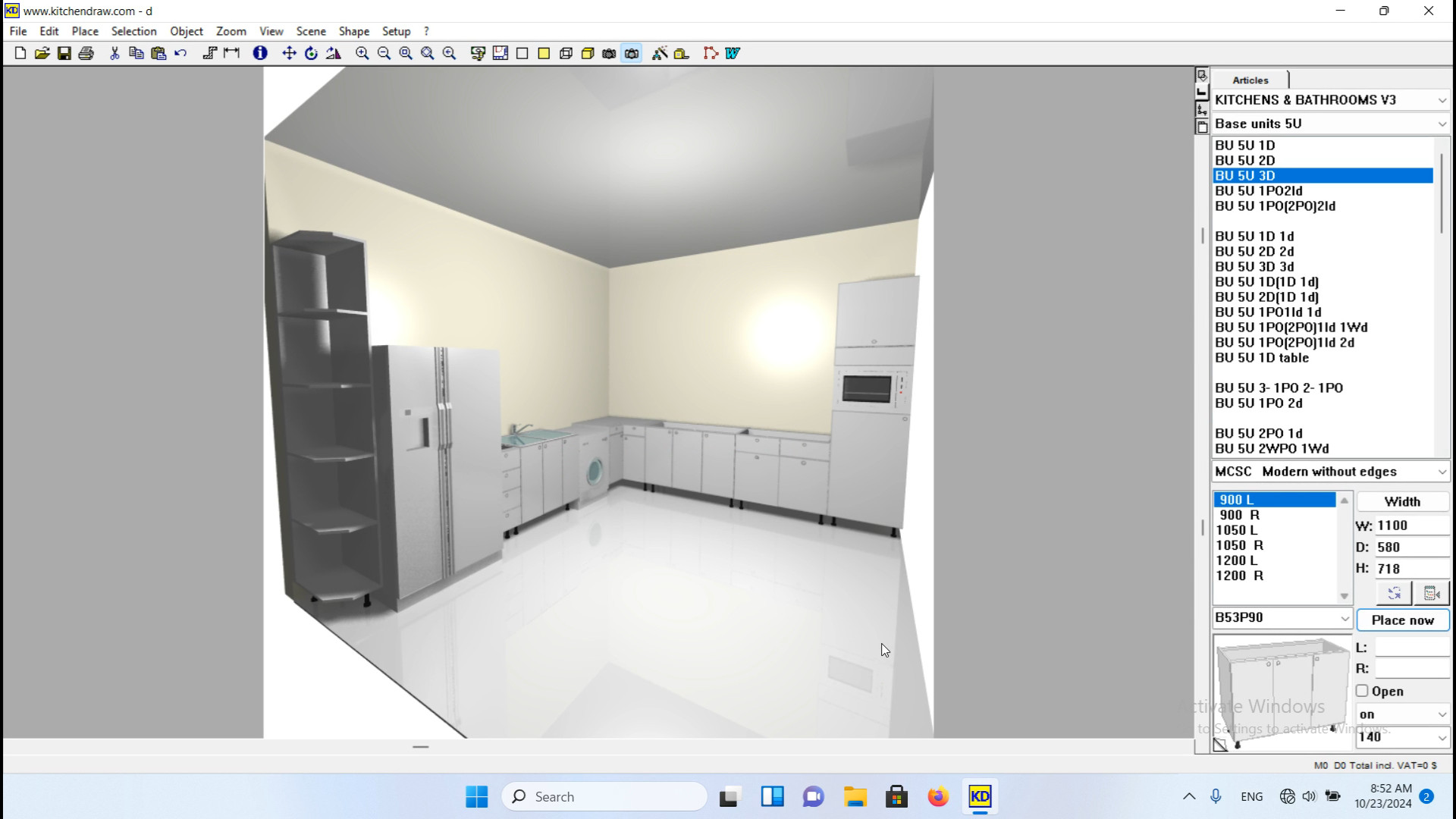This screenshot has width=1456, height=819.
Task: Click the dimension measure icon
Action: click(231, 53)
